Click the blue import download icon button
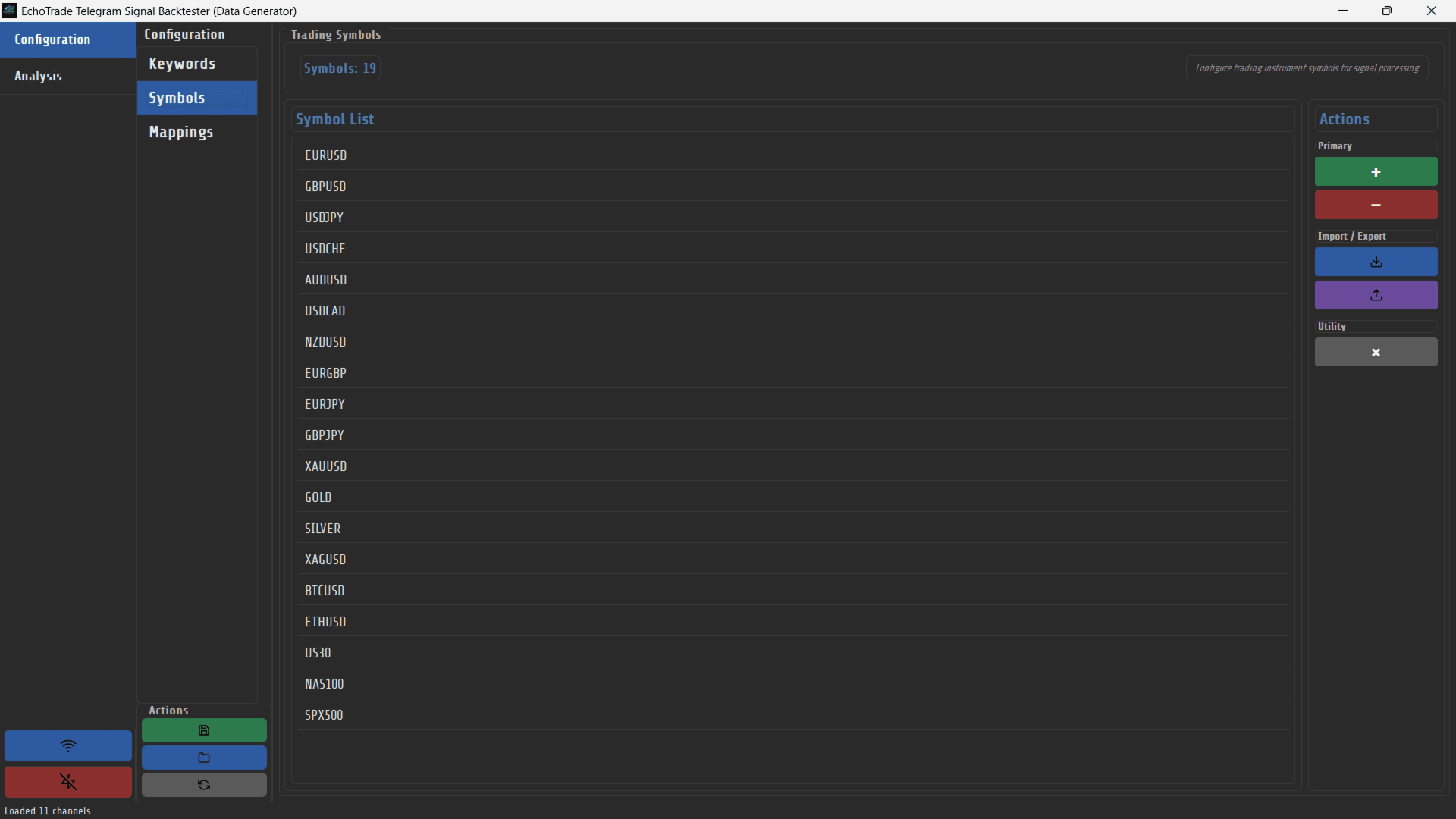This screenshot has height=819, width=1456. pos(1376,262)
